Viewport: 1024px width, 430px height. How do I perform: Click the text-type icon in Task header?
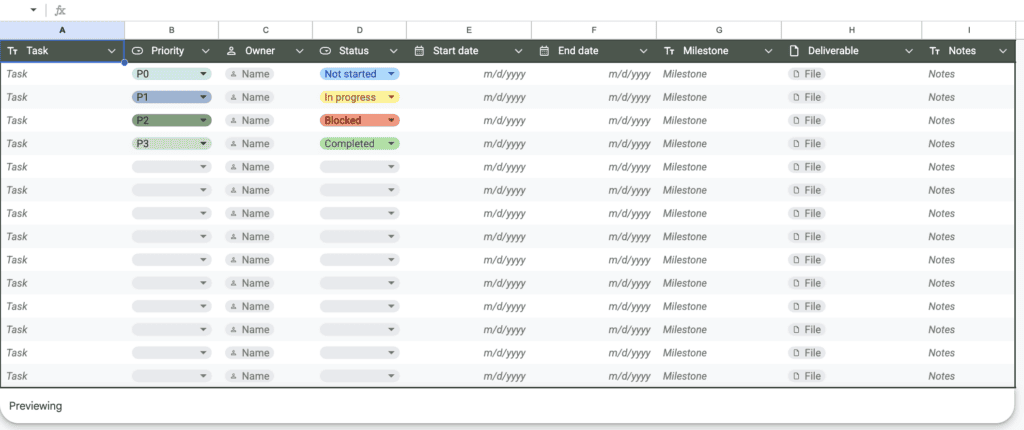(x=12, y=51)
